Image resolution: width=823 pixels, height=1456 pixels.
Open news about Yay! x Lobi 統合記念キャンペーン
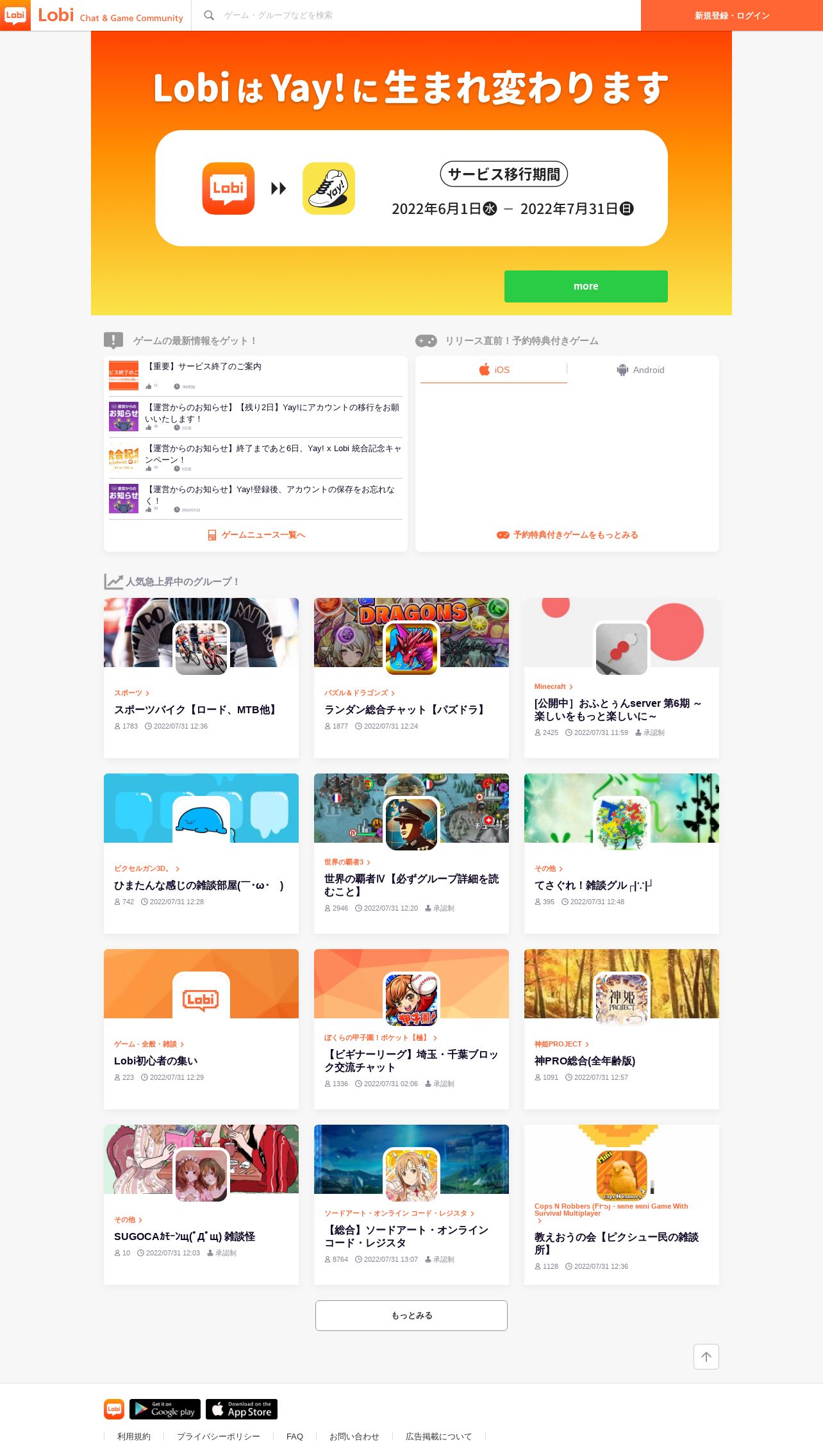tap(273, 454)
